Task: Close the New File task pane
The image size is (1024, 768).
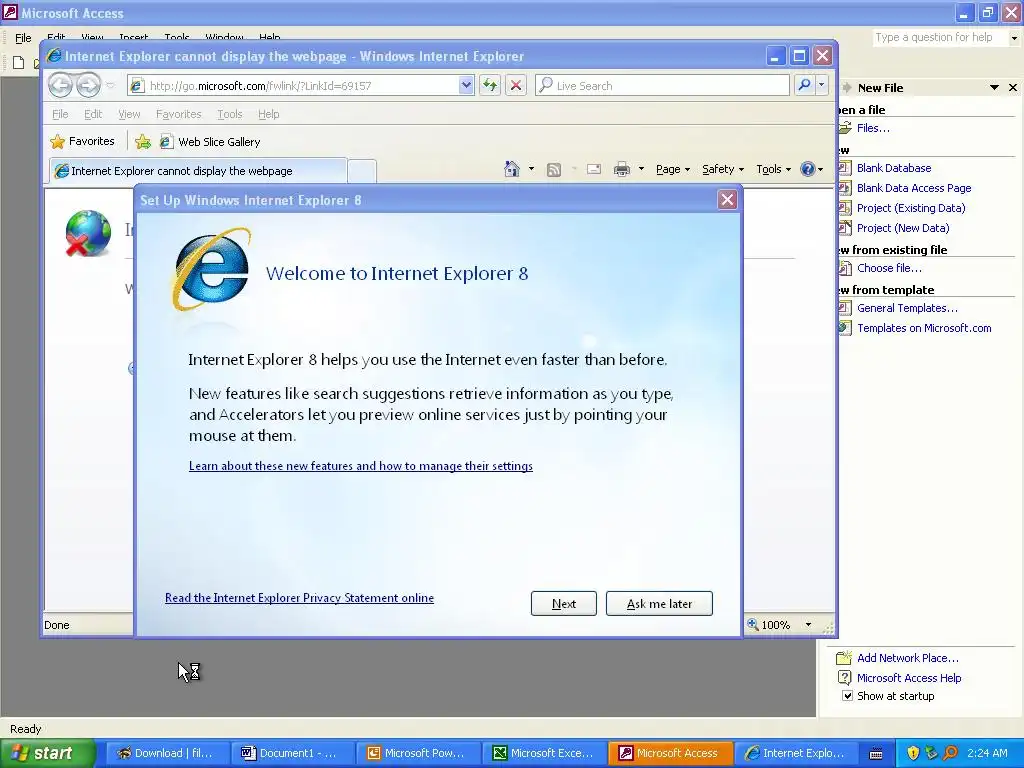Action: (x=1013, y=88)
